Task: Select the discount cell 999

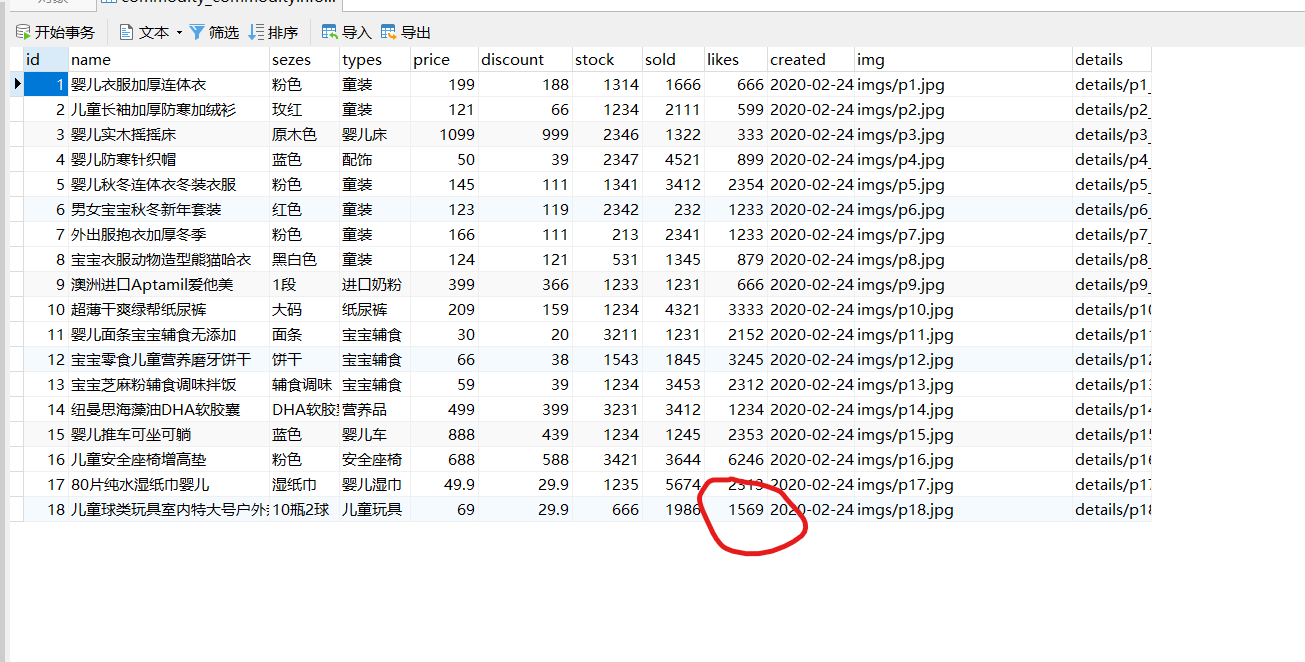Action: point(525,135)
